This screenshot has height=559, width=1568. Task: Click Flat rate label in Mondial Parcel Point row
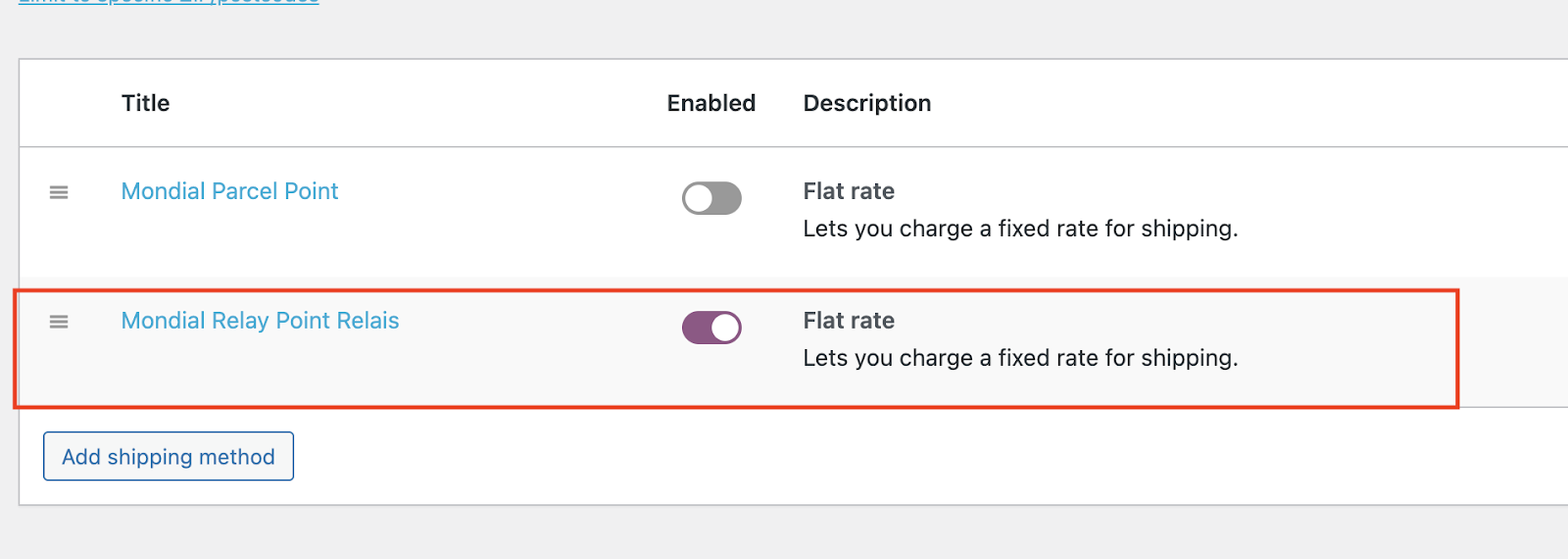click(849, 191)
